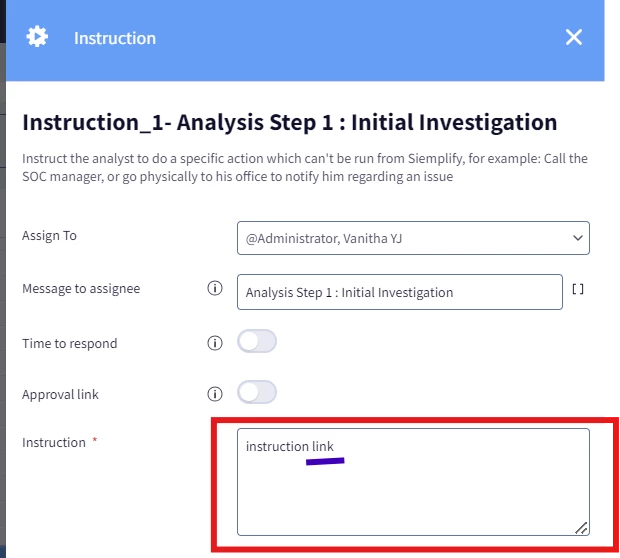Click the 'Time to respond' label

coord(70,344)
